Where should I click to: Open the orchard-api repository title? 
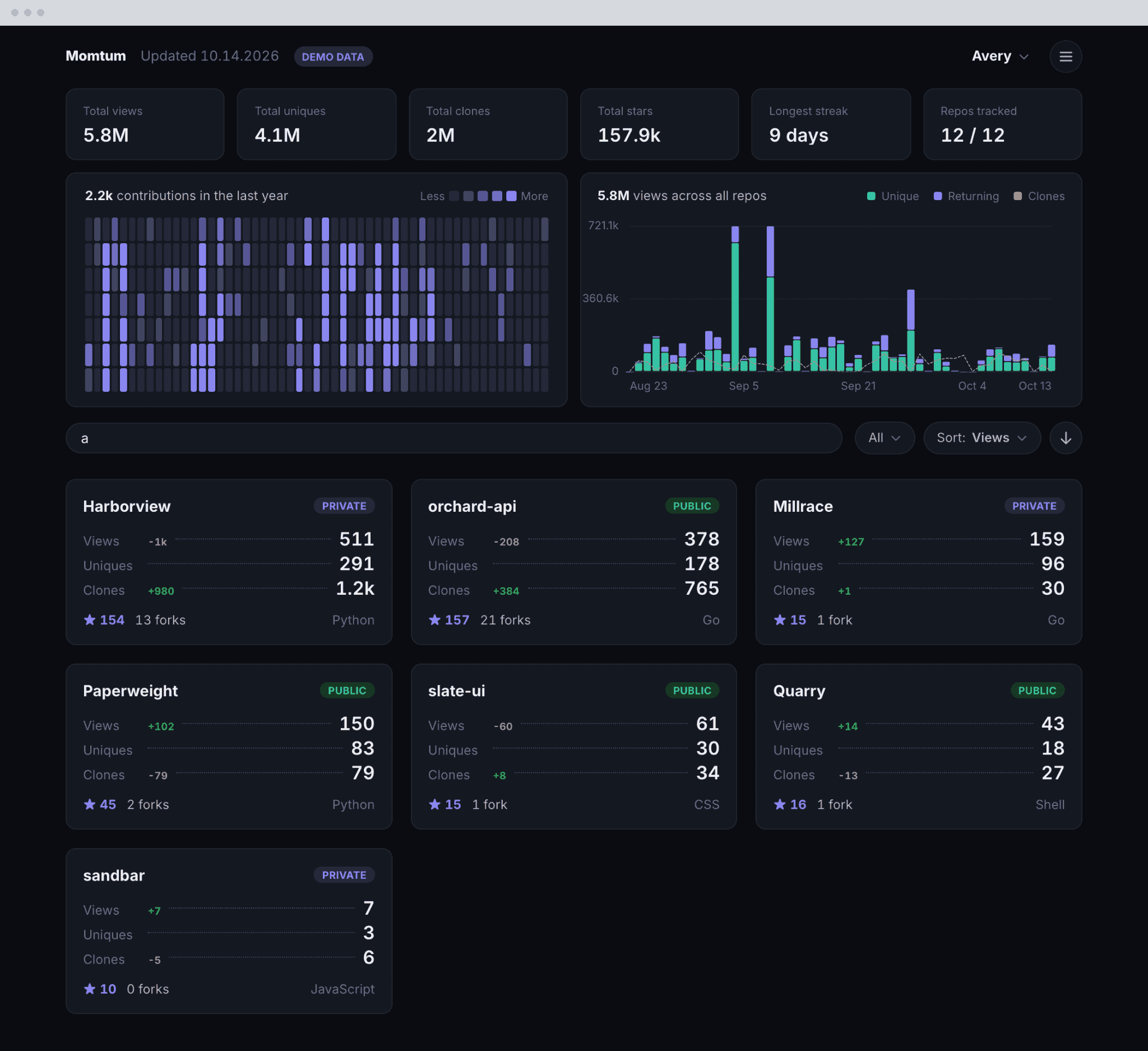click(472, 506)
